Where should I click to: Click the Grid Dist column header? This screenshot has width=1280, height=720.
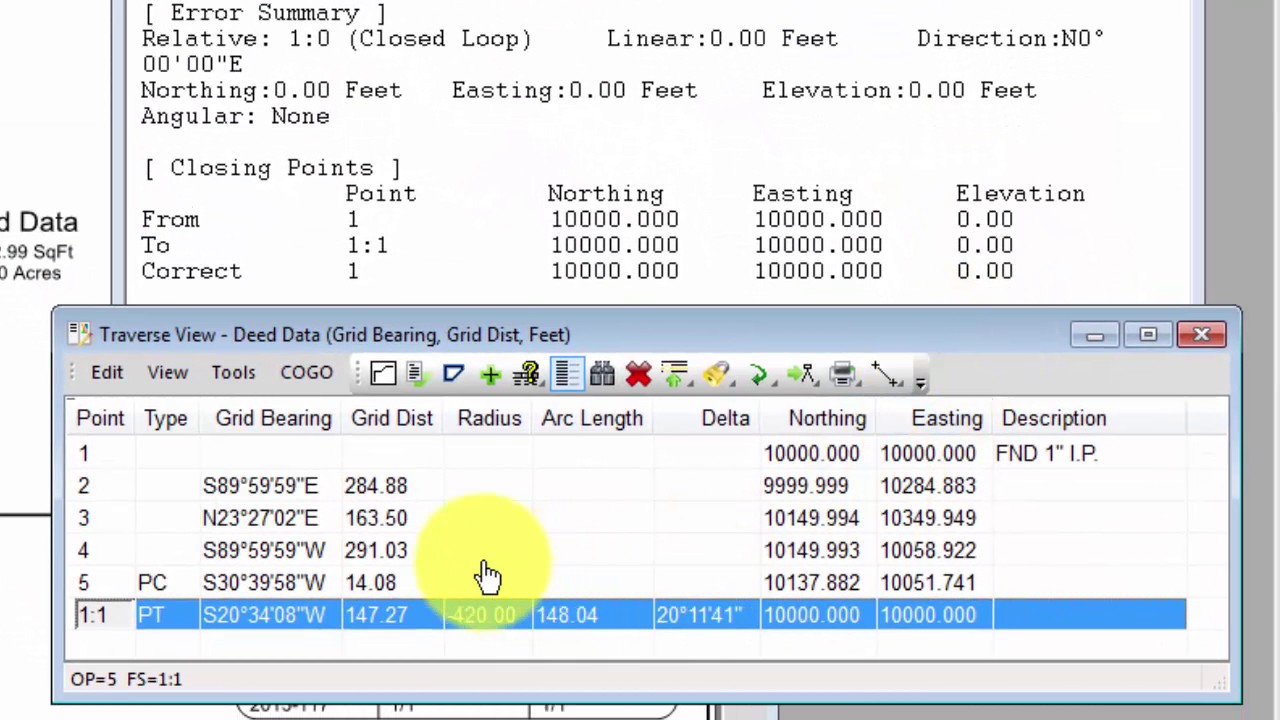392,418
